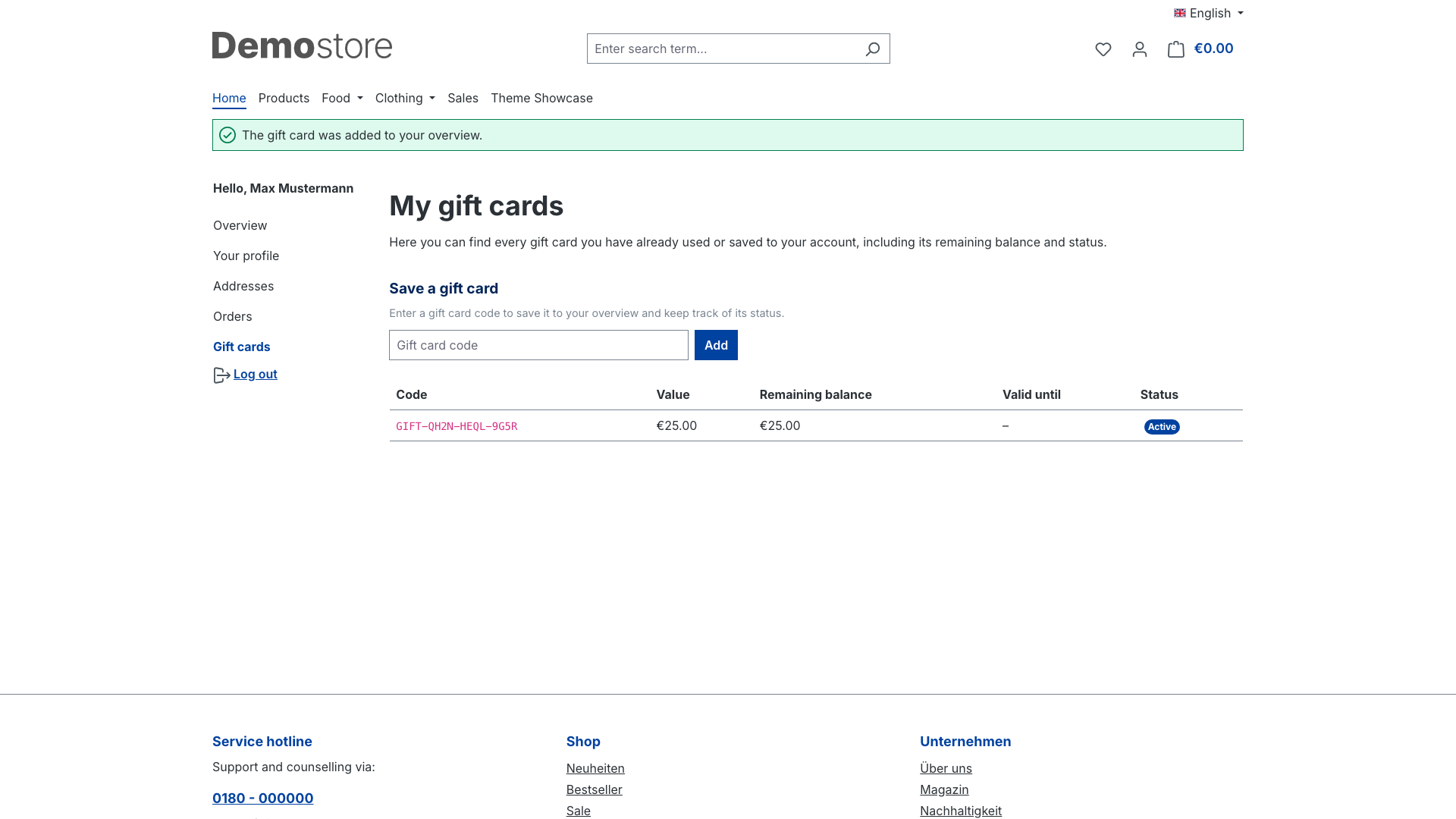The image size is (1456, 819).
Task: Open the Neuheiten footer link
Action: (595, 768)
